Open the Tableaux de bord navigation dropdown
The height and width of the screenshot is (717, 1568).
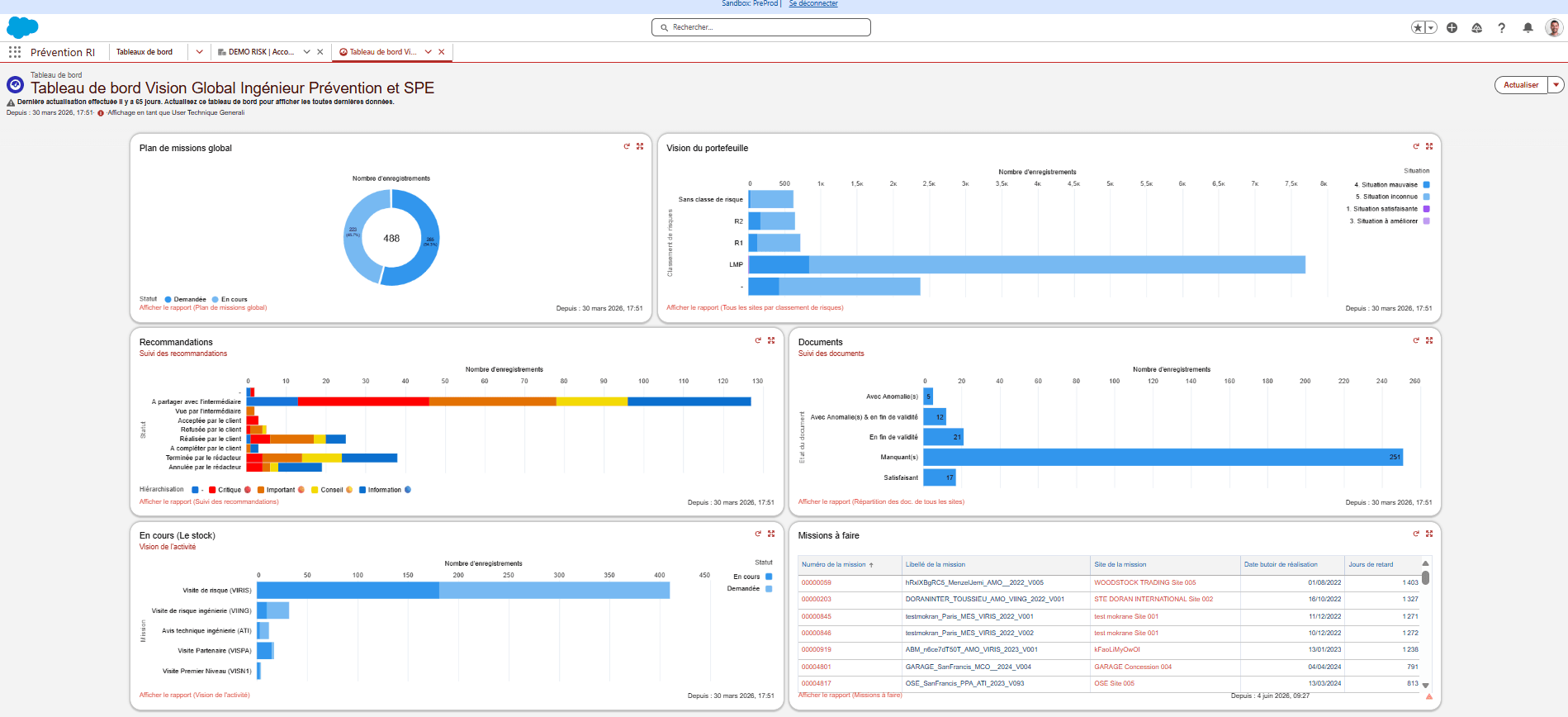click(199, 52)
